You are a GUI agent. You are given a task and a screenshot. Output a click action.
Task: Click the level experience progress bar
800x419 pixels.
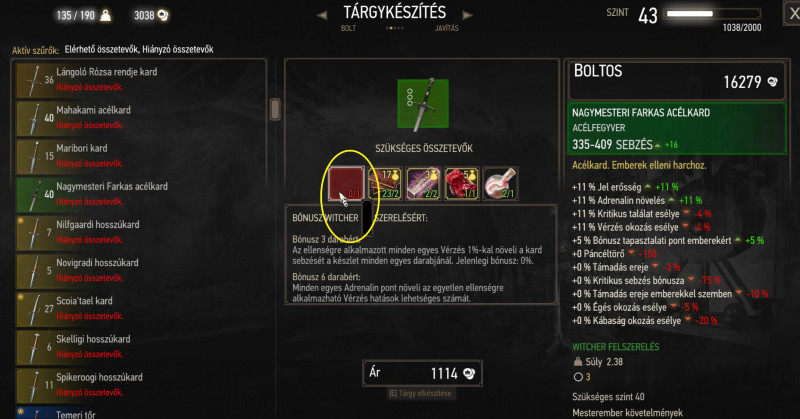[713, 14]
